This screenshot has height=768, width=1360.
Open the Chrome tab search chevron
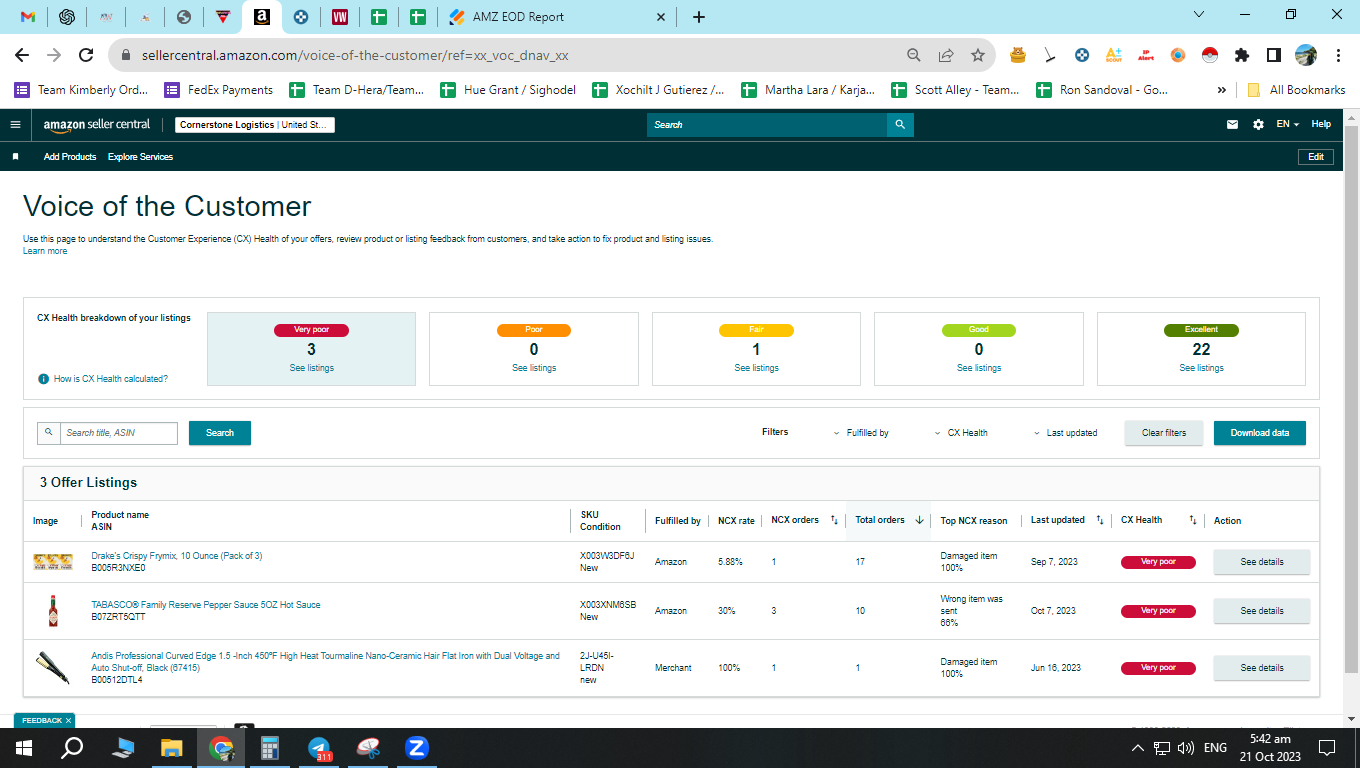[x=1200, y=14]
